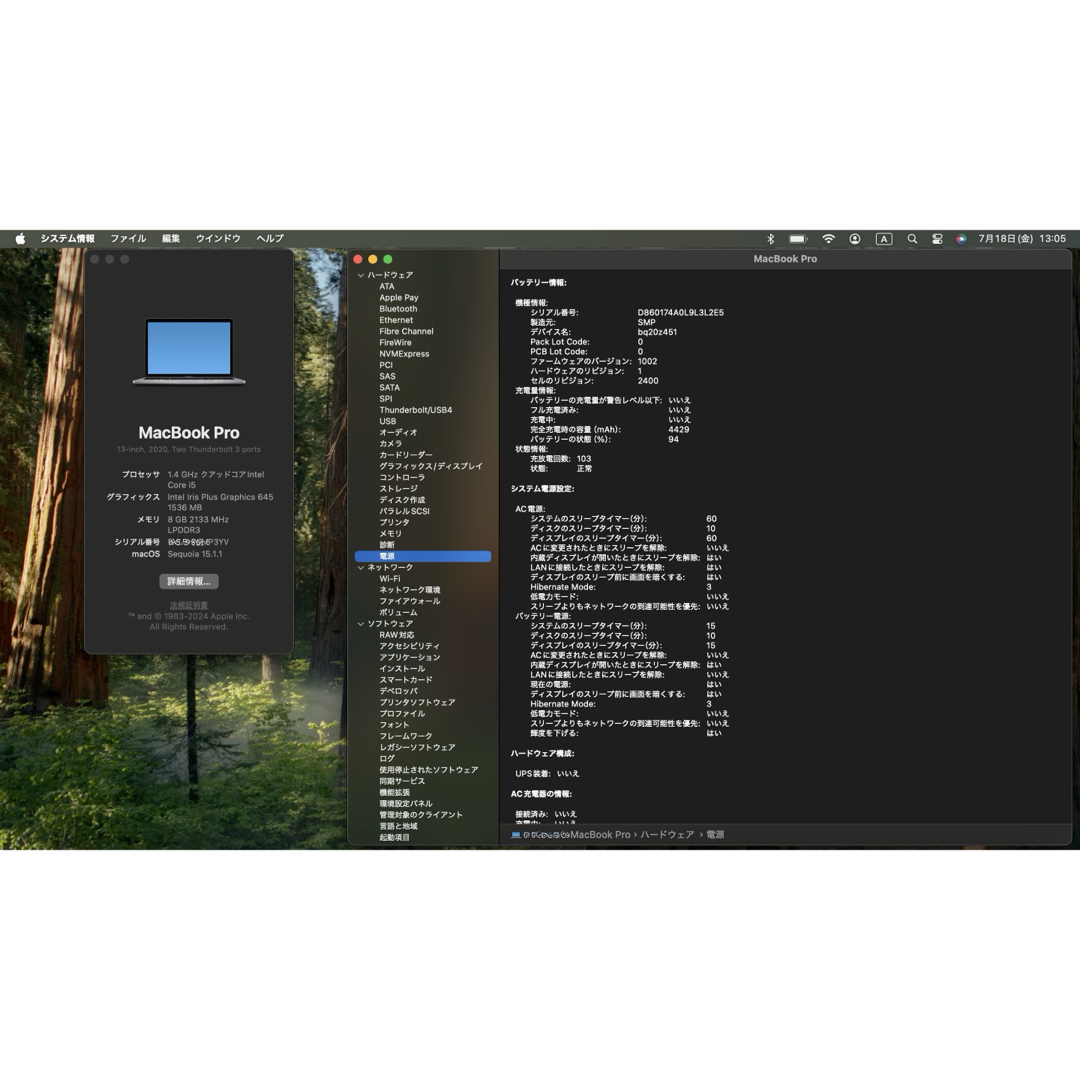This screenshot has height=1080, width=1080.
Task: Click the MacBook Pro laptop image
Action: (x=189, y=351)
